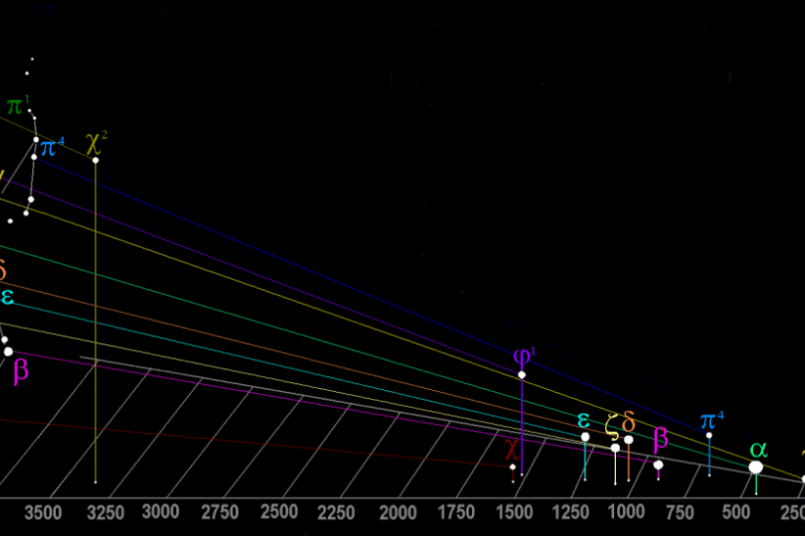Click the 2000 distance axis label
The width and height of the screenshot is (805, 536).
[398, 513]
